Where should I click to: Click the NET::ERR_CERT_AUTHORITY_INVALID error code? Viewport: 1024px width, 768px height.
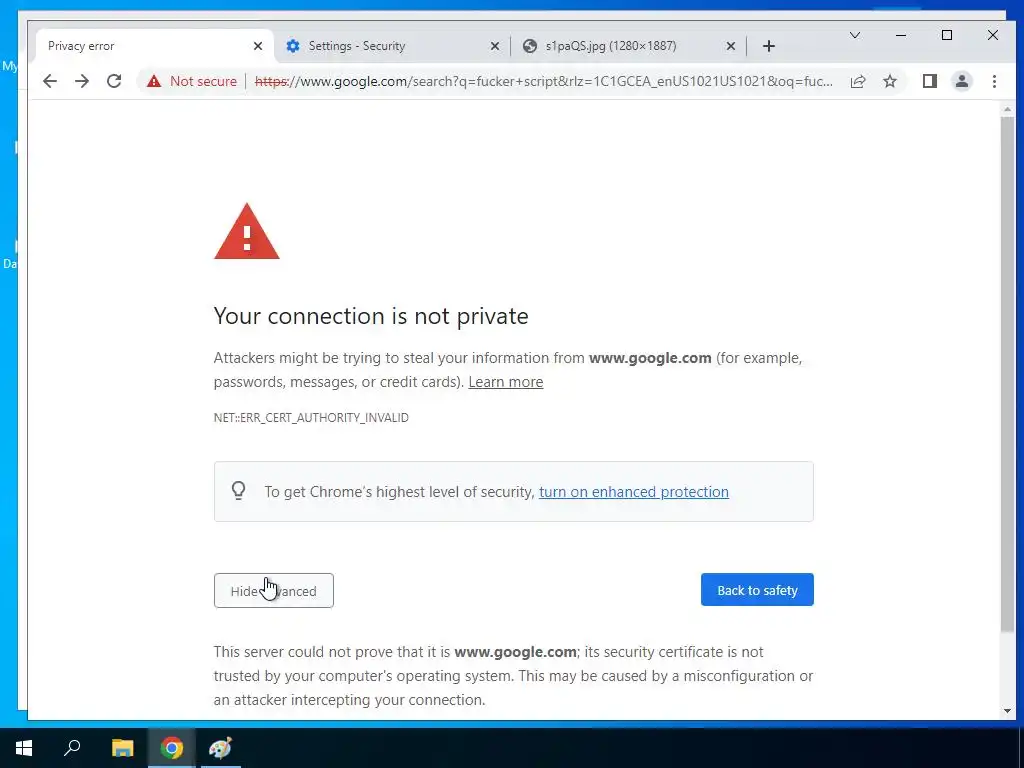coord(311,418)
